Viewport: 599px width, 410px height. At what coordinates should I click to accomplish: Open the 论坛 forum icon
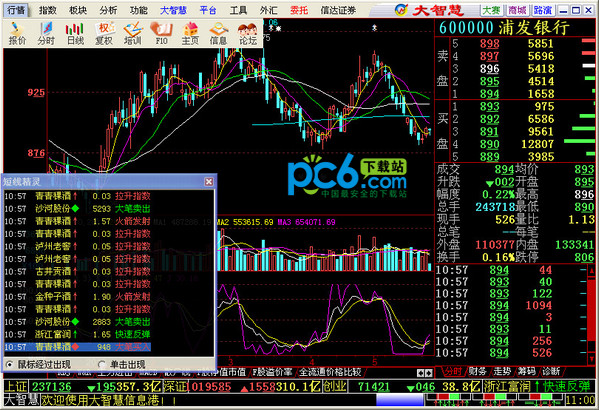point(248,34)
